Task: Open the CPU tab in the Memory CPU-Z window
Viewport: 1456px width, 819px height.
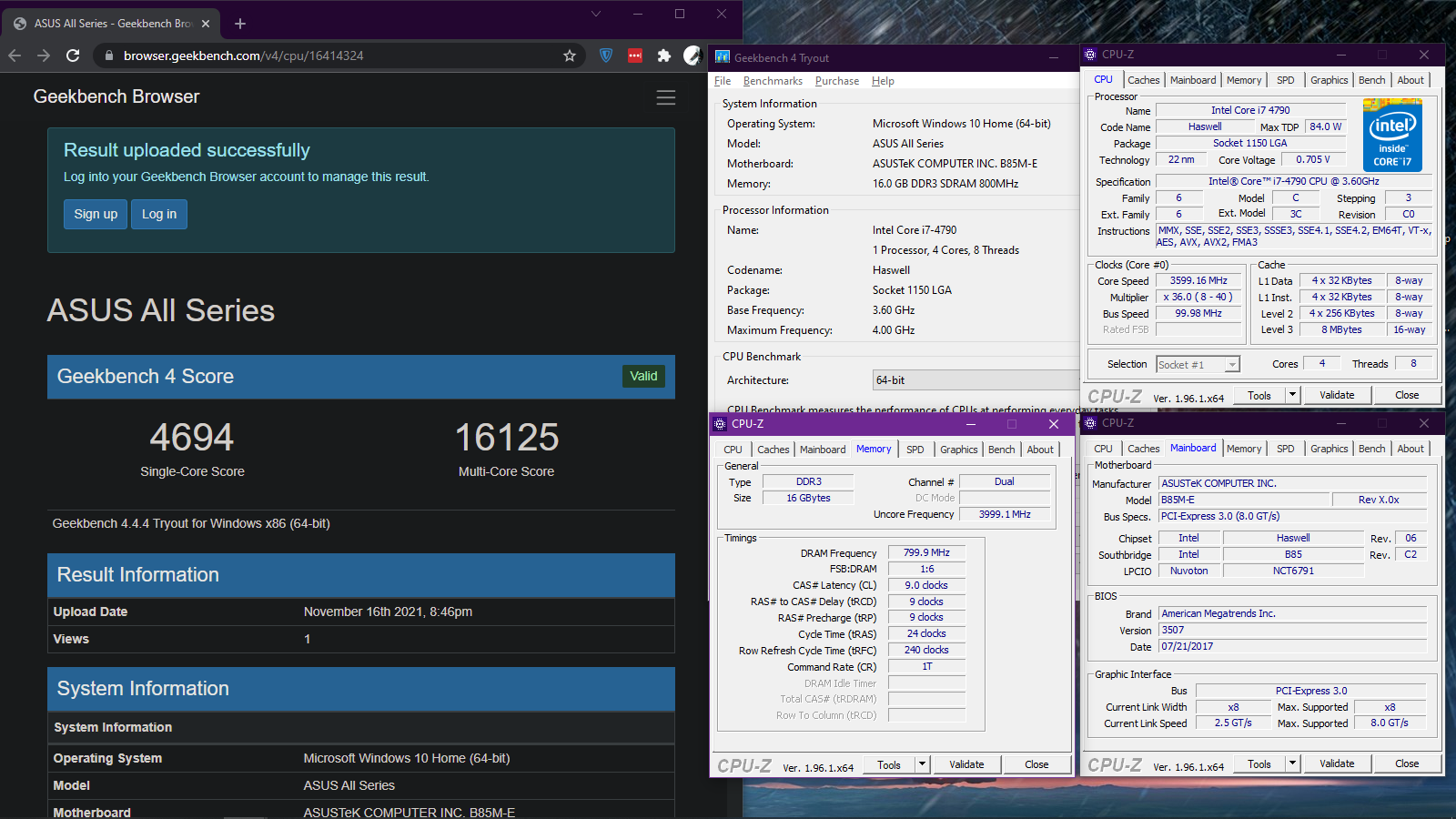Action: point(733,450)
